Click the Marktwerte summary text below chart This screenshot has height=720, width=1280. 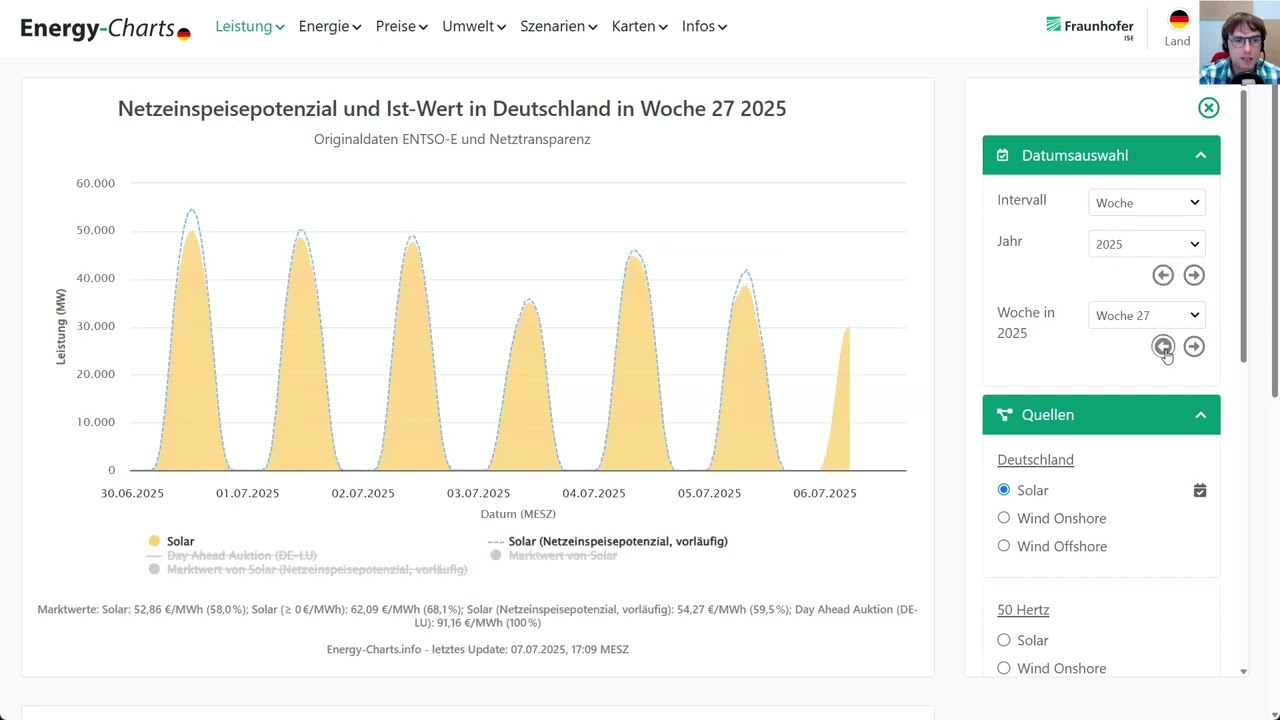pyautogui.click(x=478, y=616)
